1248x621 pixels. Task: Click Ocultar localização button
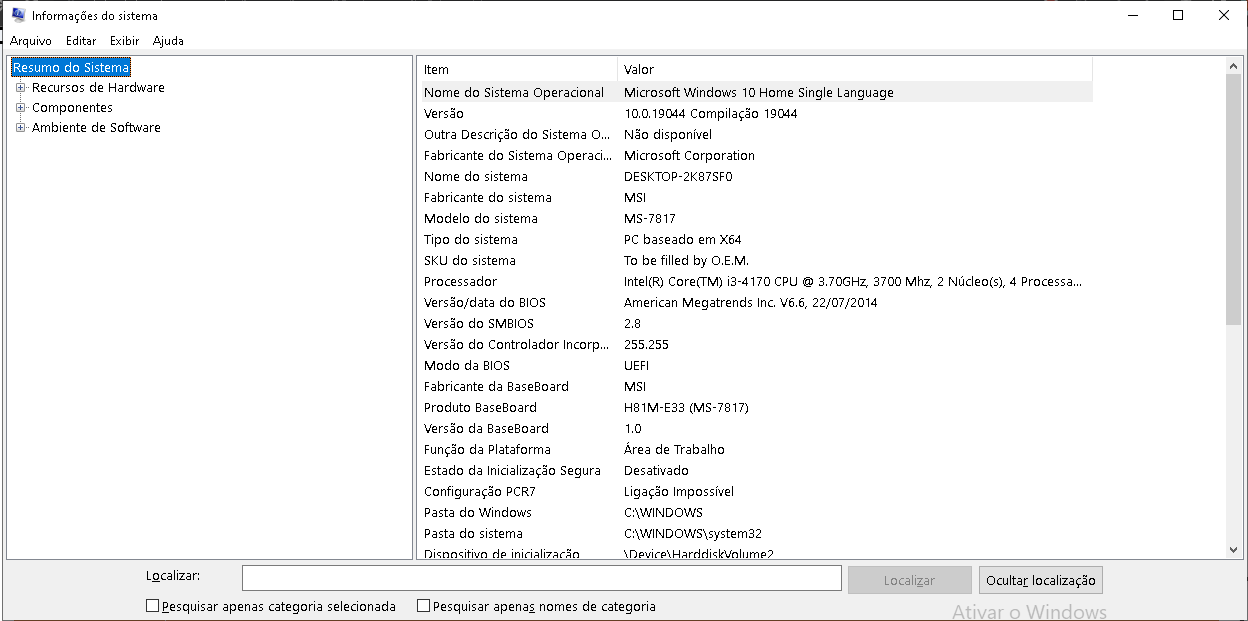(1041, 580)
